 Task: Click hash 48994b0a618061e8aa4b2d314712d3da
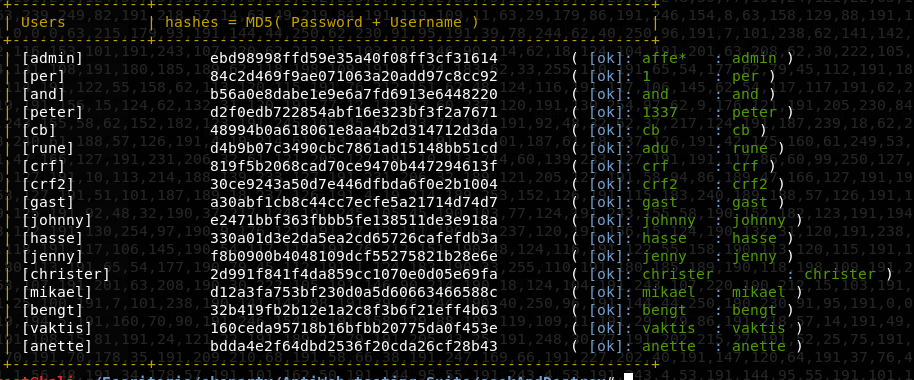(354, 131)
